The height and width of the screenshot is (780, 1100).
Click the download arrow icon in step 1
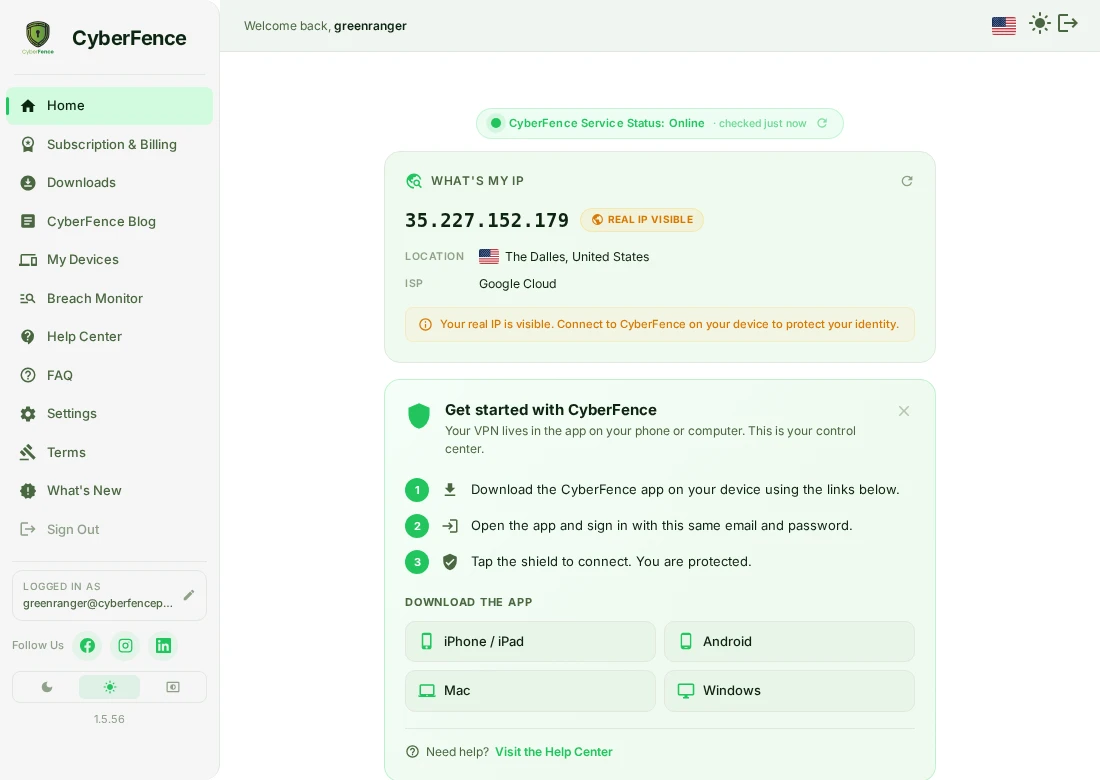(x=450, y=490)
